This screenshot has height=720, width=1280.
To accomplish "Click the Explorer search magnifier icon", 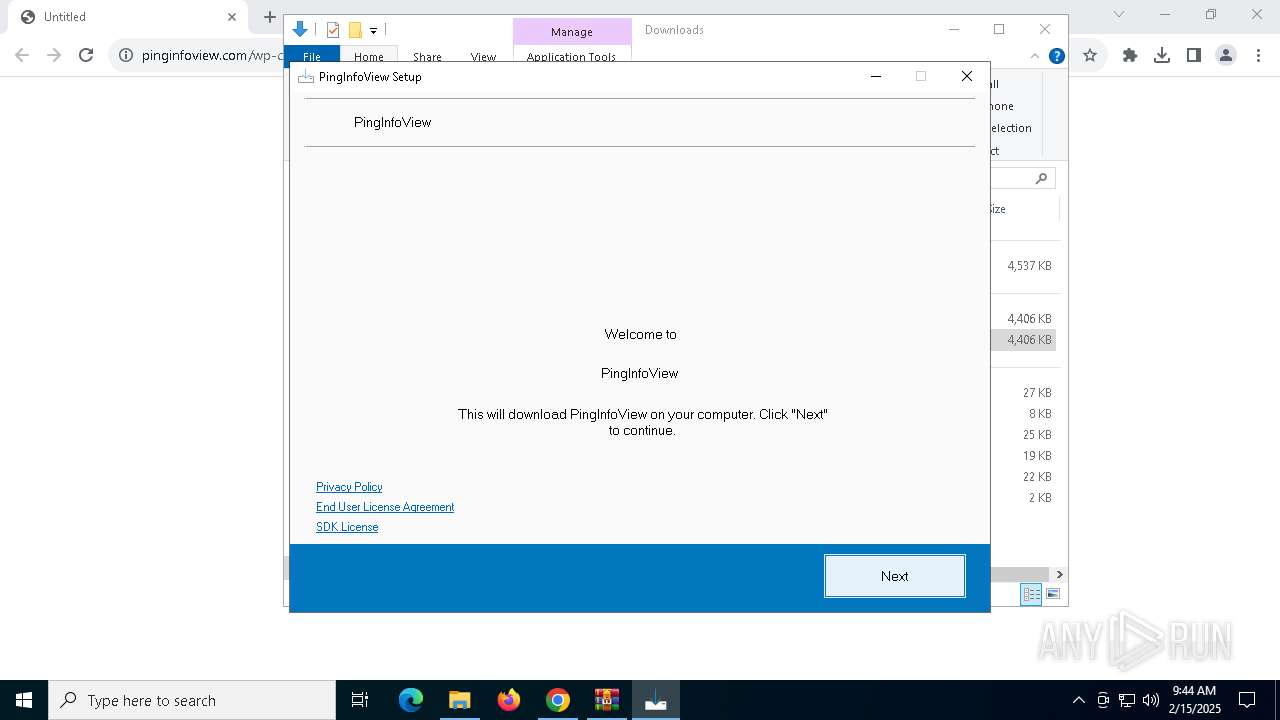I will click(1041, 178).
